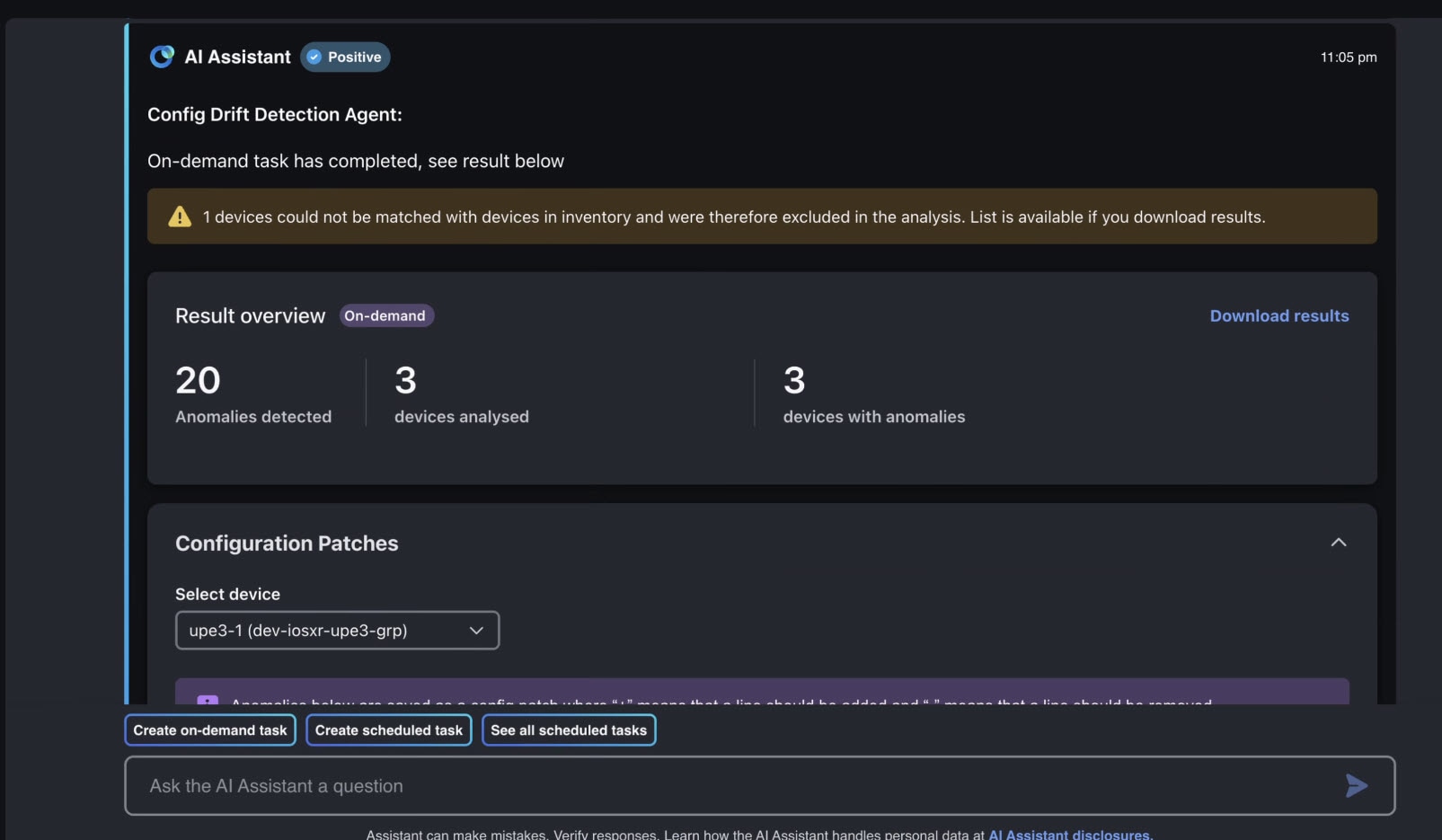Create a scheduled task
Viewport: 1442px width, 840px height.
pyautogui.click(x=389, y=730)
